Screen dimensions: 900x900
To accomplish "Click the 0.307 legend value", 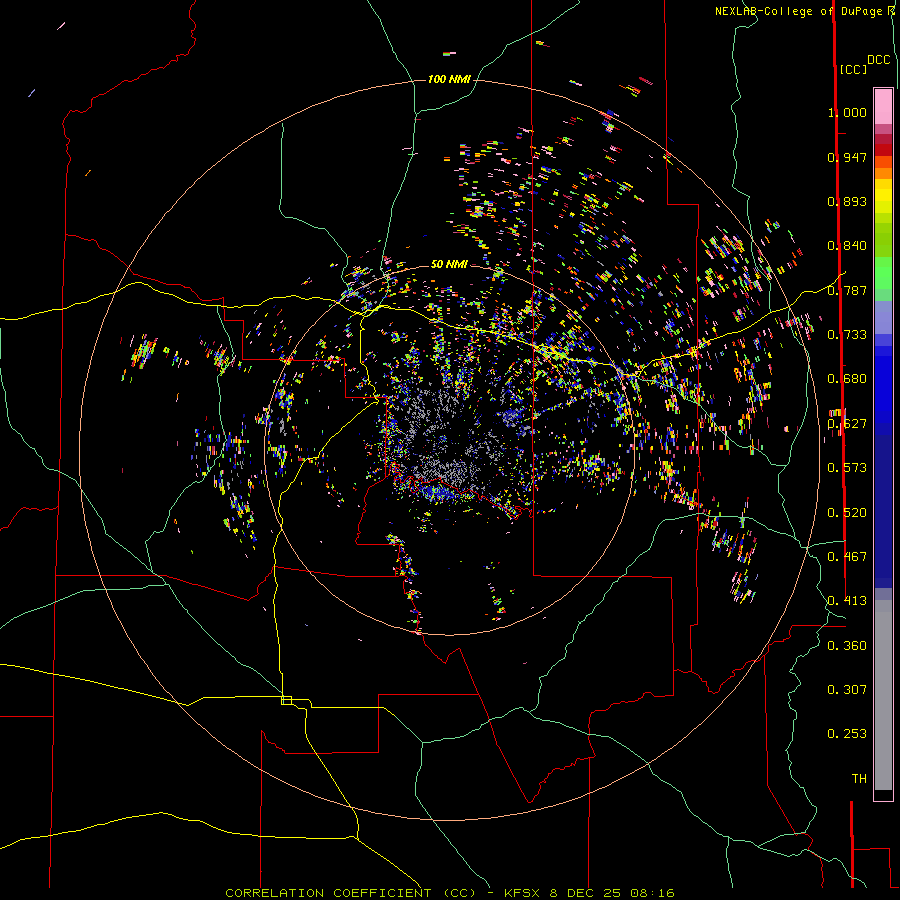I will pos(847,690).
